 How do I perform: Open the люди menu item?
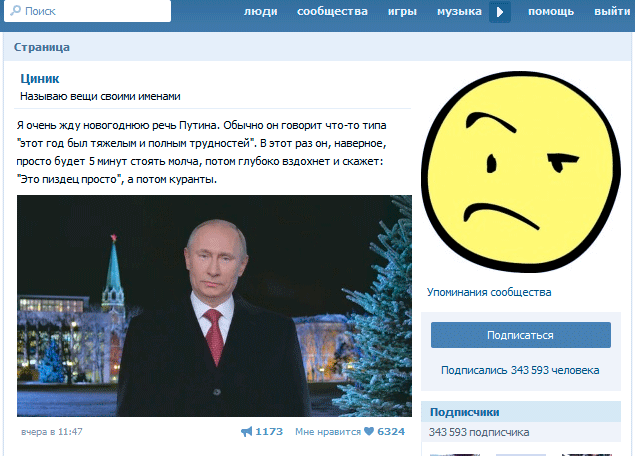[x=260, y=11]
